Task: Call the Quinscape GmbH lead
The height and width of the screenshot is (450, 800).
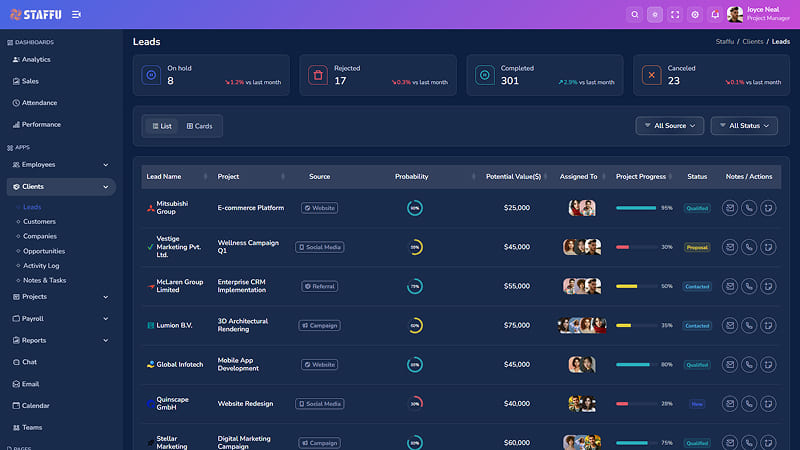Action: 748,404
